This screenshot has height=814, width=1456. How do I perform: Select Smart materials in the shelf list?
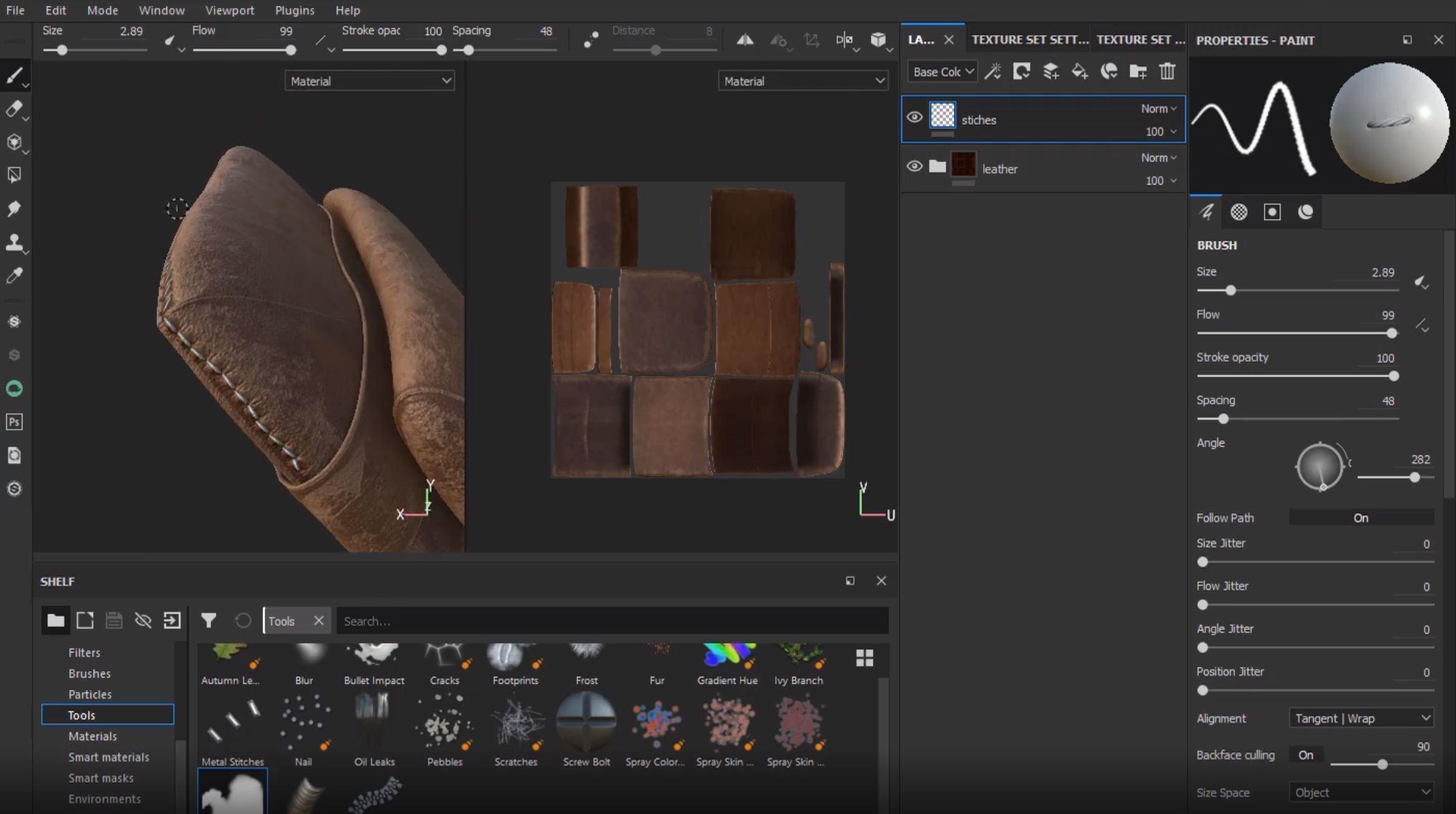click(109, 757)
